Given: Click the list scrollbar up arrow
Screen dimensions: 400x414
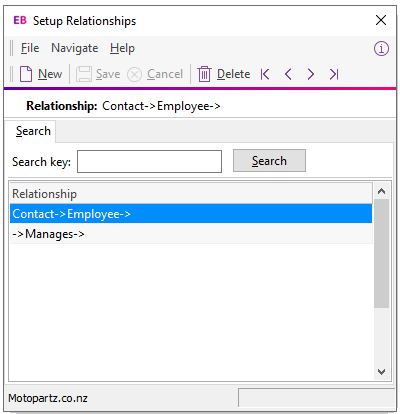Looking at the screenshot, I should click(381, 191).
